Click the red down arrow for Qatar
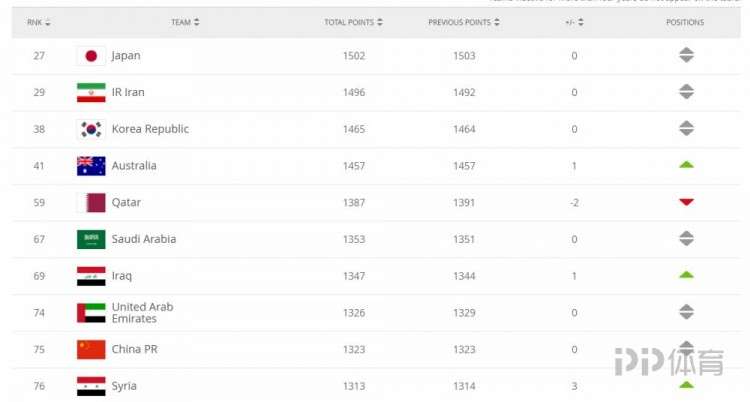 [686, 202]
